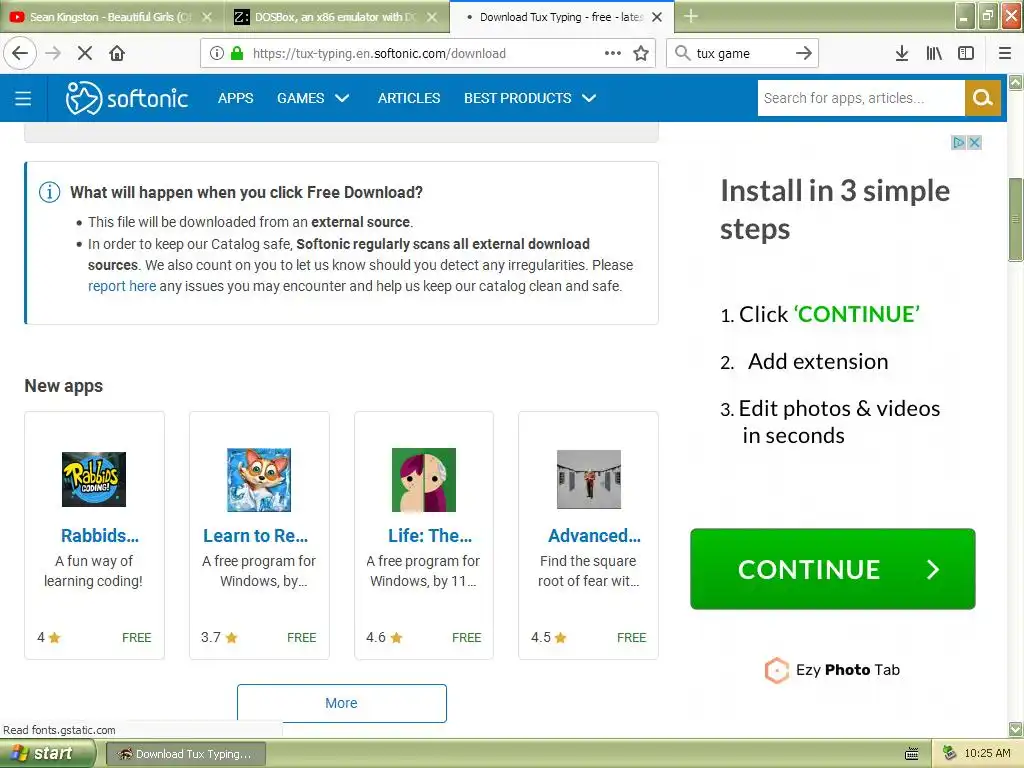
Task: Close the Sean Kingston YouTube tab
Action: click(207, 17)
